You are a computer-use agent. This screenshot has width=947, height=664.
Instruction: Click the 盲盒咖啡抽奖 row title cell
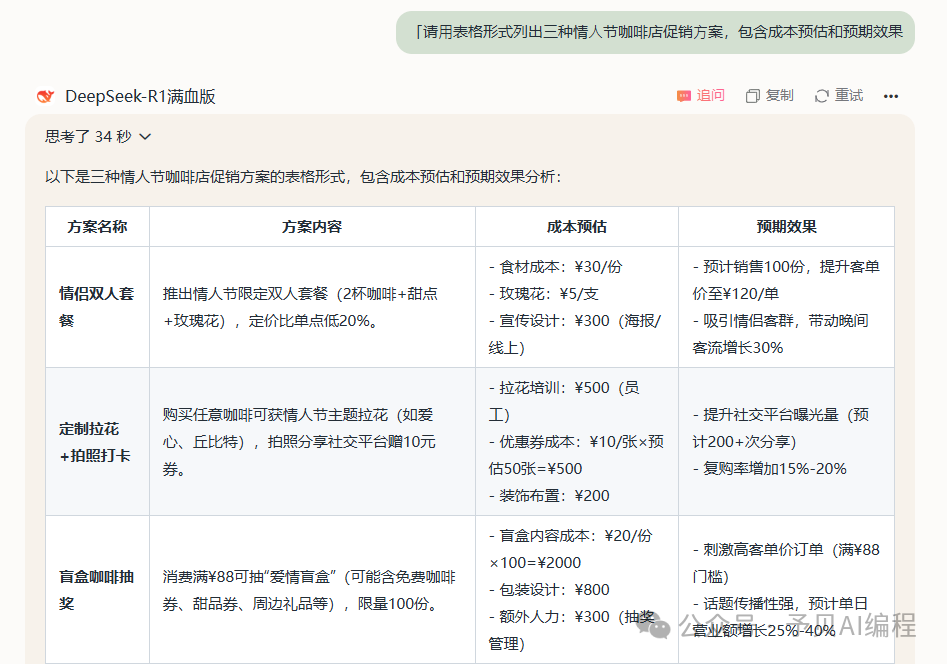97,590
